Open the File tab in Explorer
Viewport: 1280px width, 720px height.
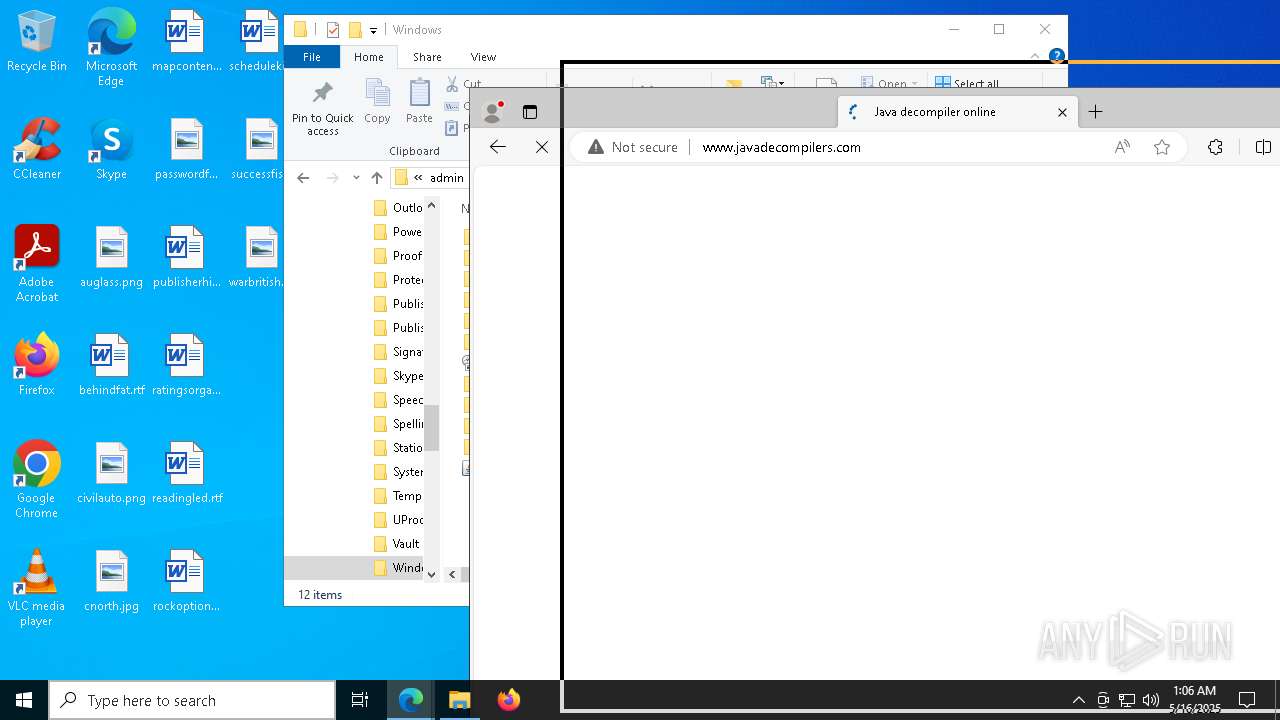pyautogui.click(x=312, y=57)
